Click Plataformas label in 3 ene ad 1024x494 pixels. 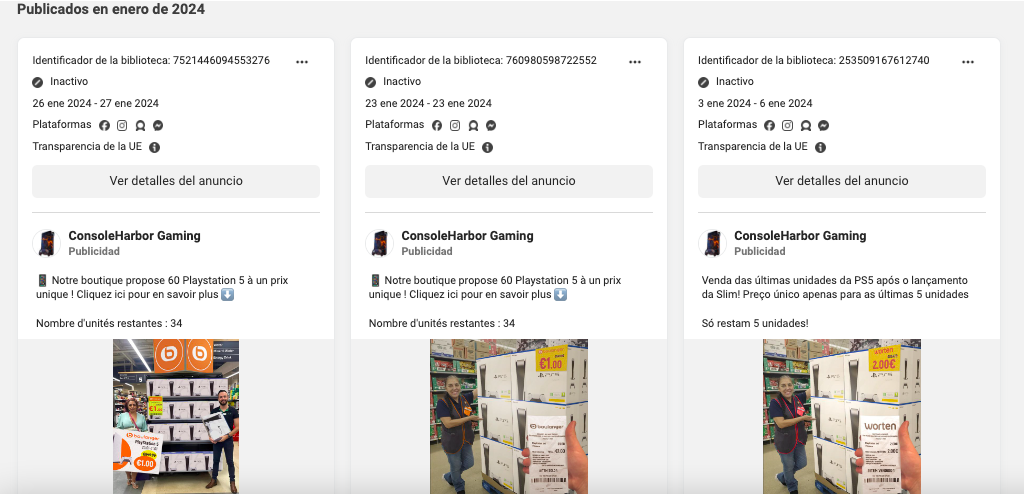(x=728, y=124)
